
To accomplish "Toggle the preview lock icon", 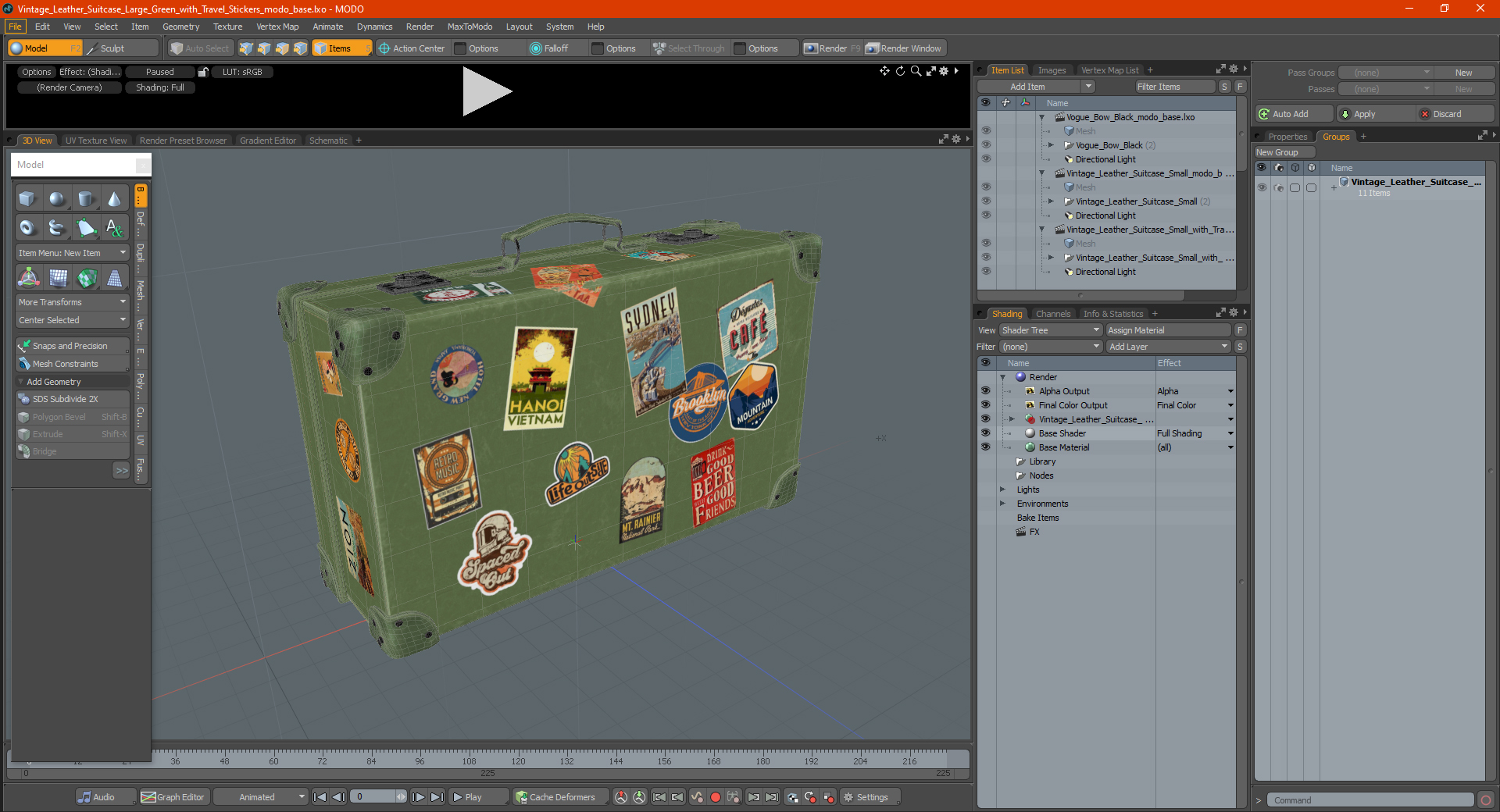I will click(203, 72).
